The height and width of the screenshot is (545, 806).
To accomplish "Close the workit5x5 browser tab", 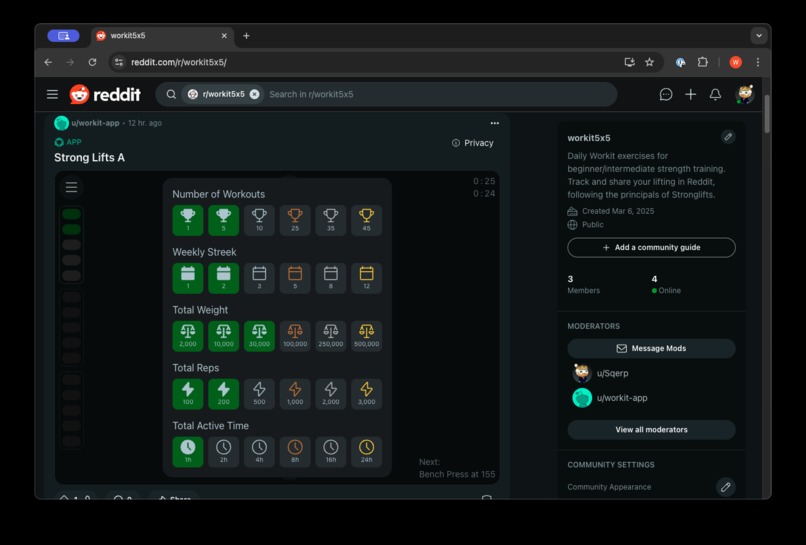I will tap(224, 36).
